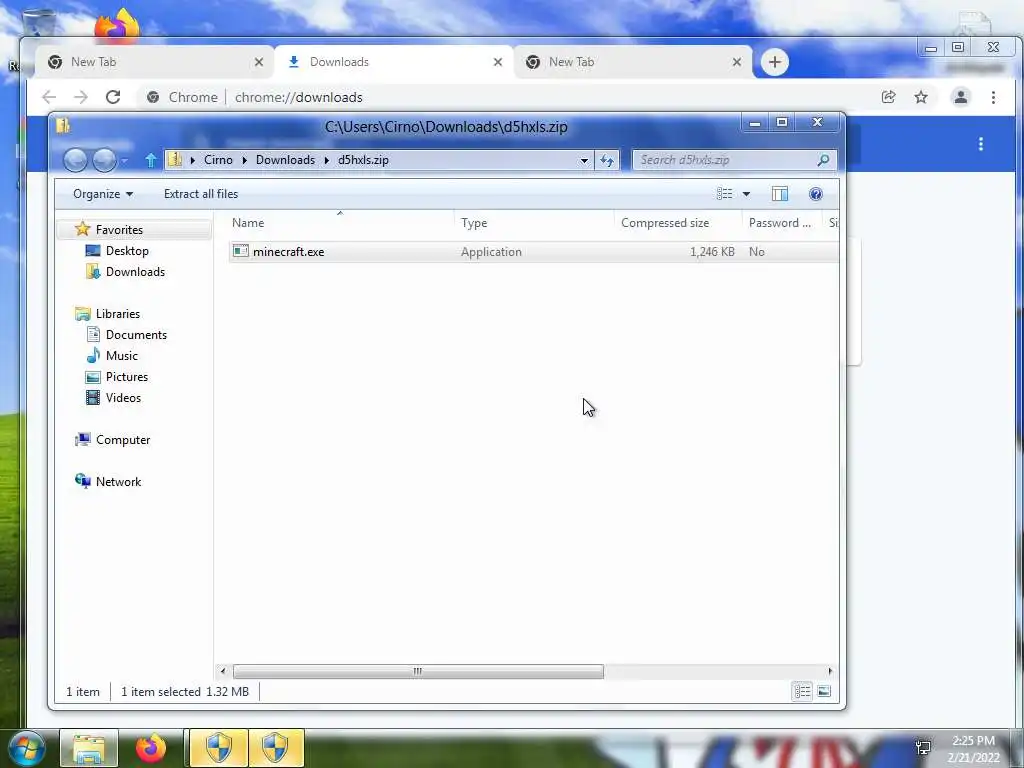Click the second shield icon on taskbar
The height and width of the screenshot is (768, 1024).
click(276, 748)
